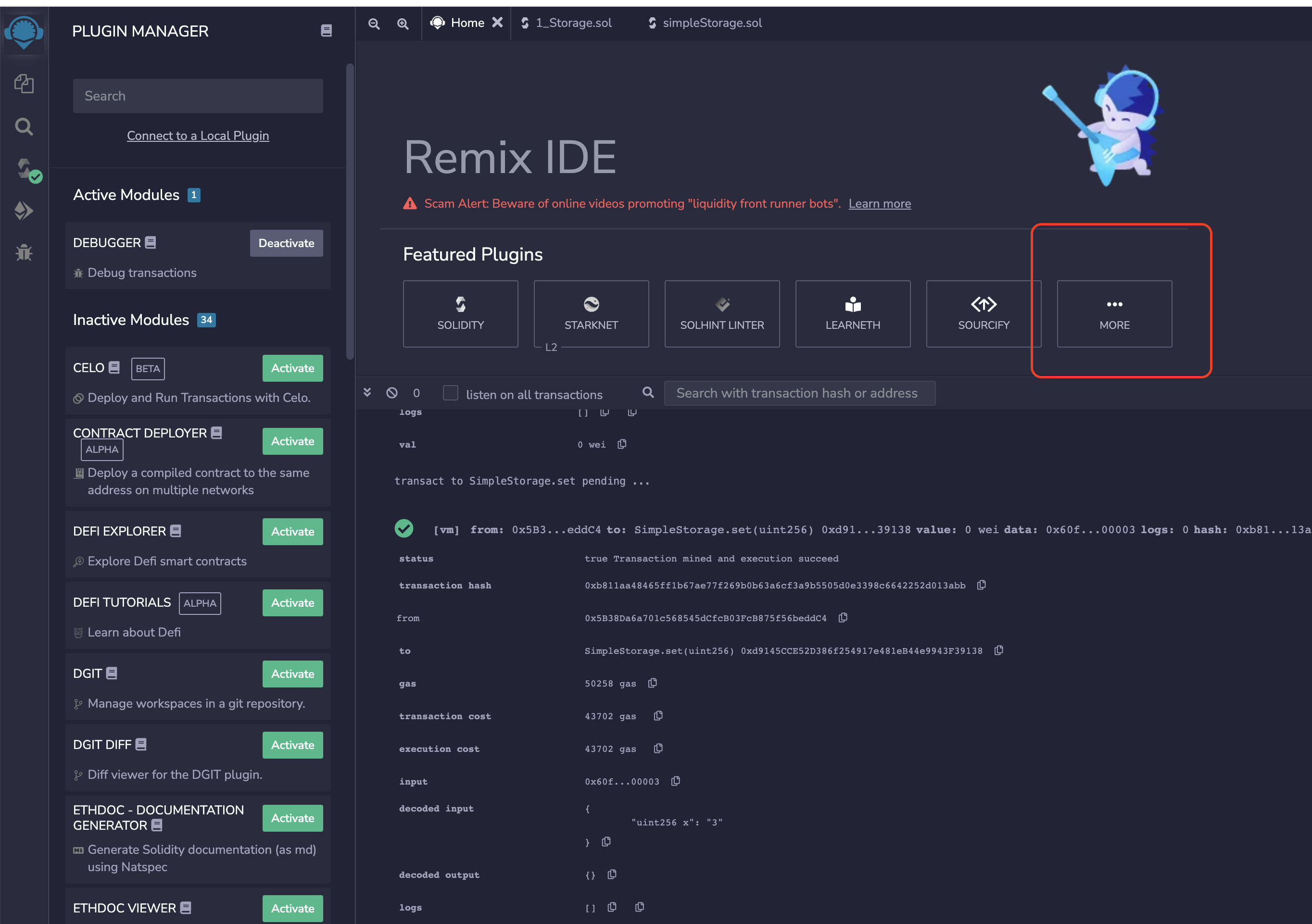Open documentation icon next to ETHDOC VIEWER
Viewport: 1312px width, 924px height.
[186, 908]
